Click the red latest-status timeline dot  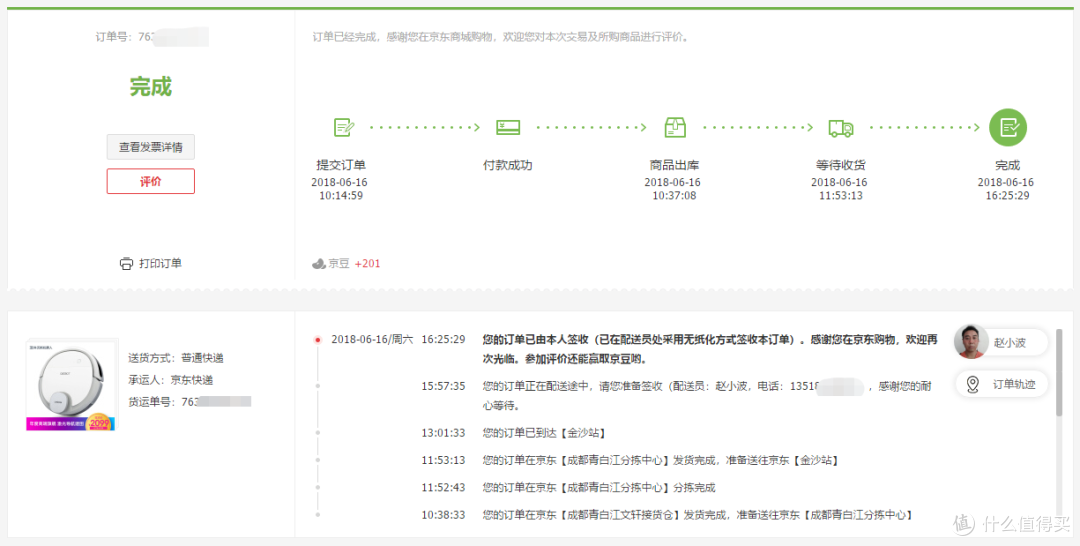[x=318, y=339]
